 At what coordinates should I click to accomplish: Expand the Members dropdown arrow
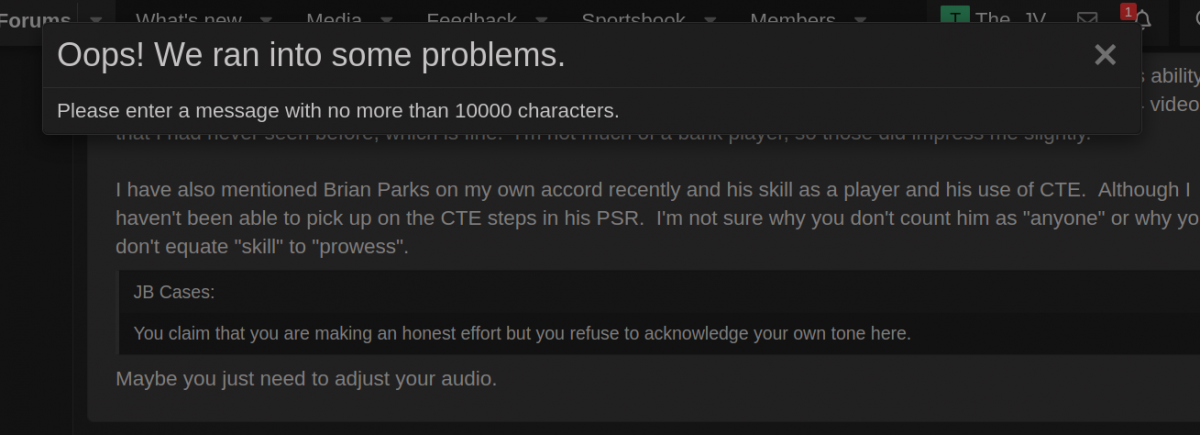[860, 19]
